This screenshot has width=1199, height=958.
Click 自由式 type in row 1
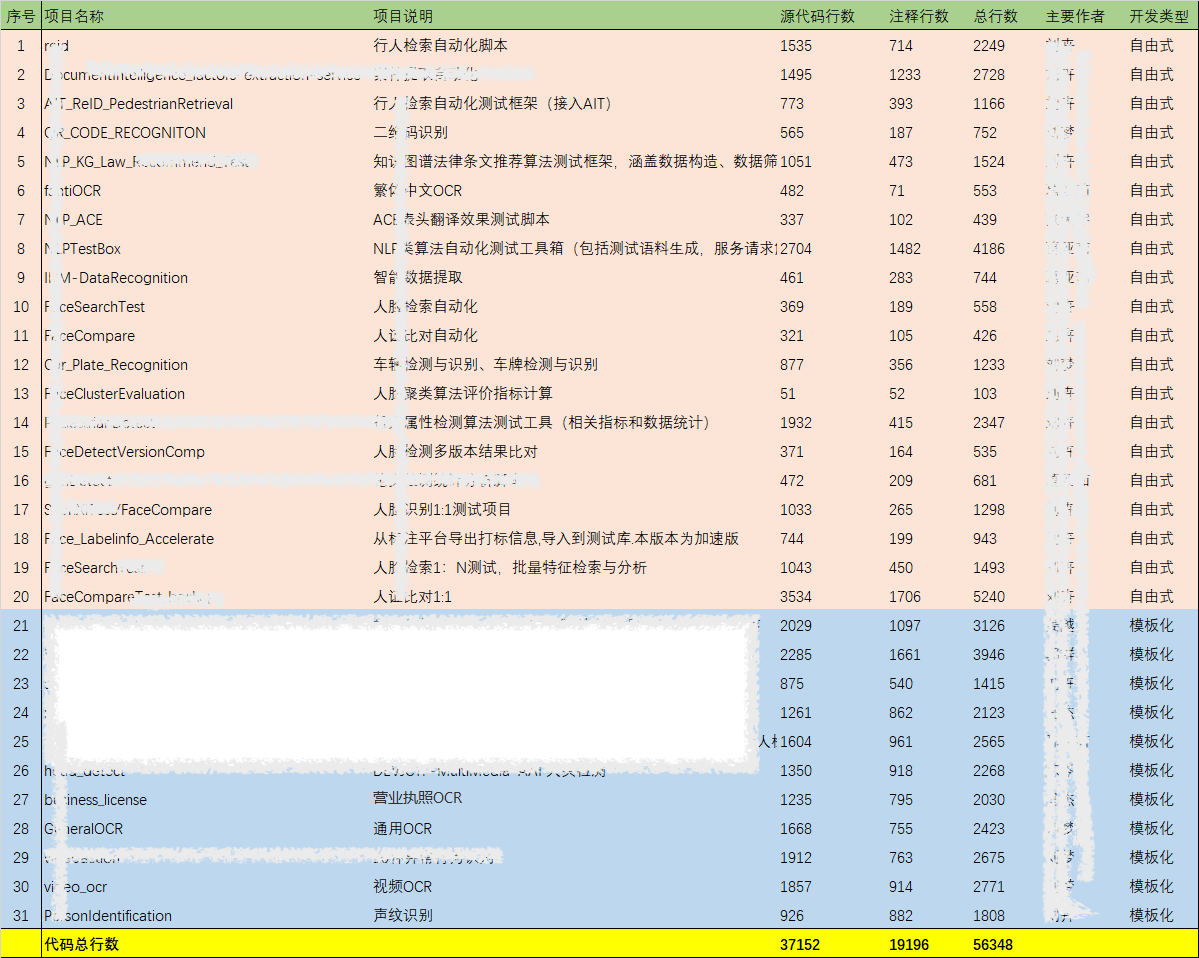tap(1152, 45)
